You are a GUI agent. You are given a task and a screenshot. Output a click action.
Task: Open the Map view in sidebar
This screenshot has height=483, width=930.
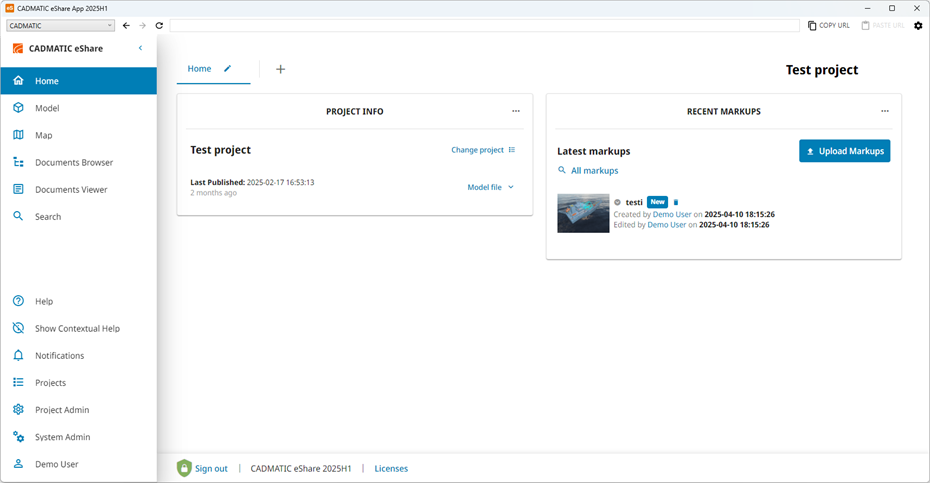tap(78, 135)
